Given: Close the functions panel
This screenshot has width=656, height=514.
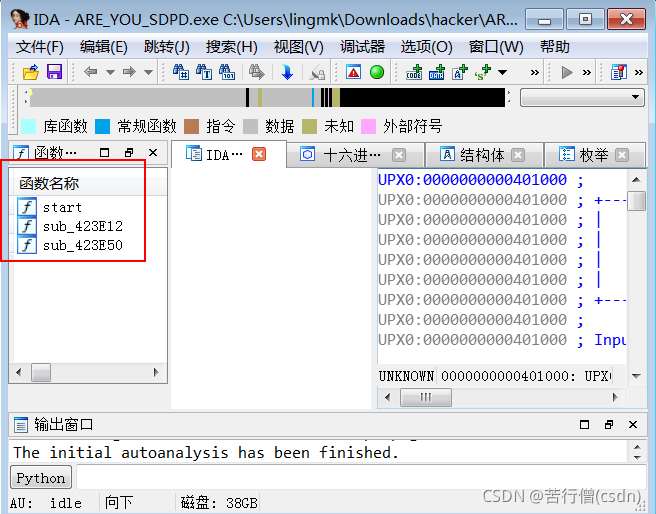Looking at the screenshot, I should [153, 153].
